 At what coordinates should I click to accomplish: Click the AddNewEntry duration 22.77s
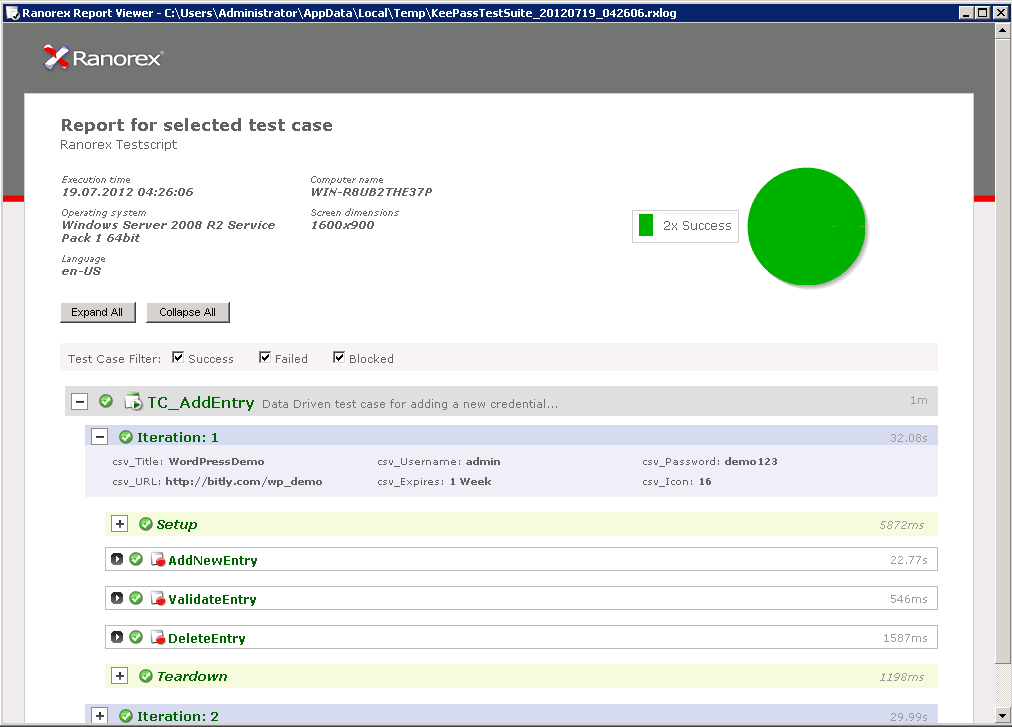pos(909,560)
